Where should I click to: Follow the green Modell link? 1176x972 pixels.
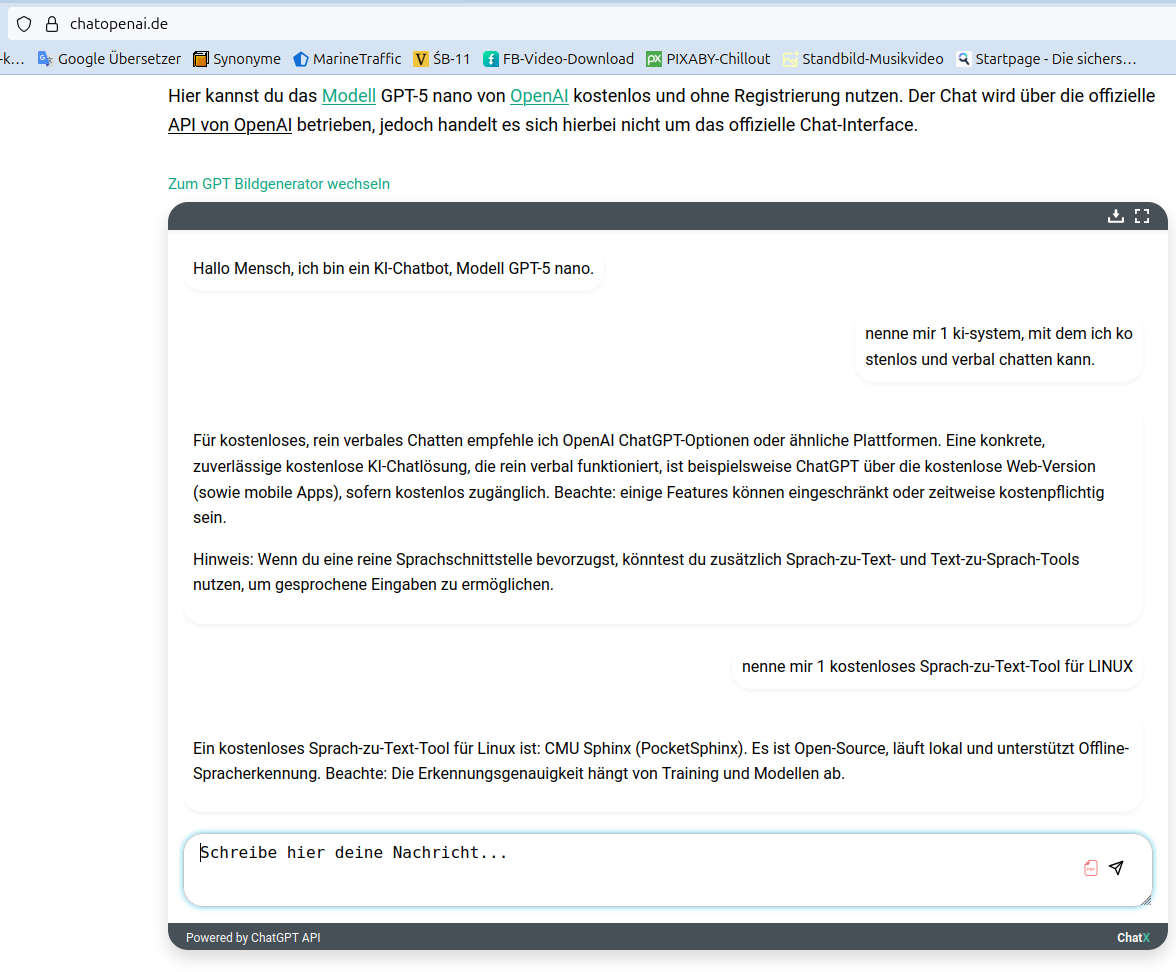tap(348, 96)
